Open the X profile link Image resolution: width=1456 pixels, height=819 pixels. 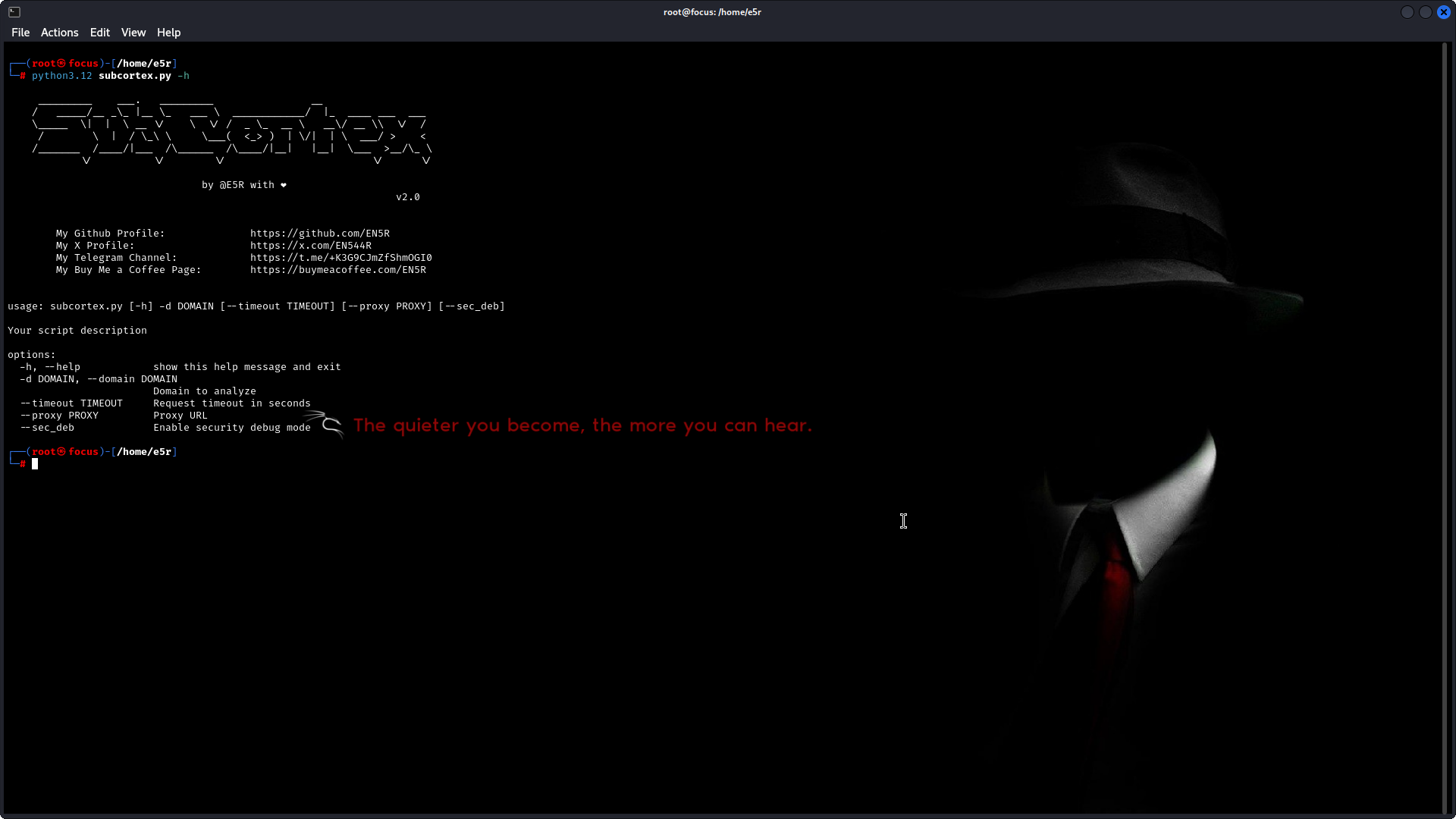pos(311,245)
